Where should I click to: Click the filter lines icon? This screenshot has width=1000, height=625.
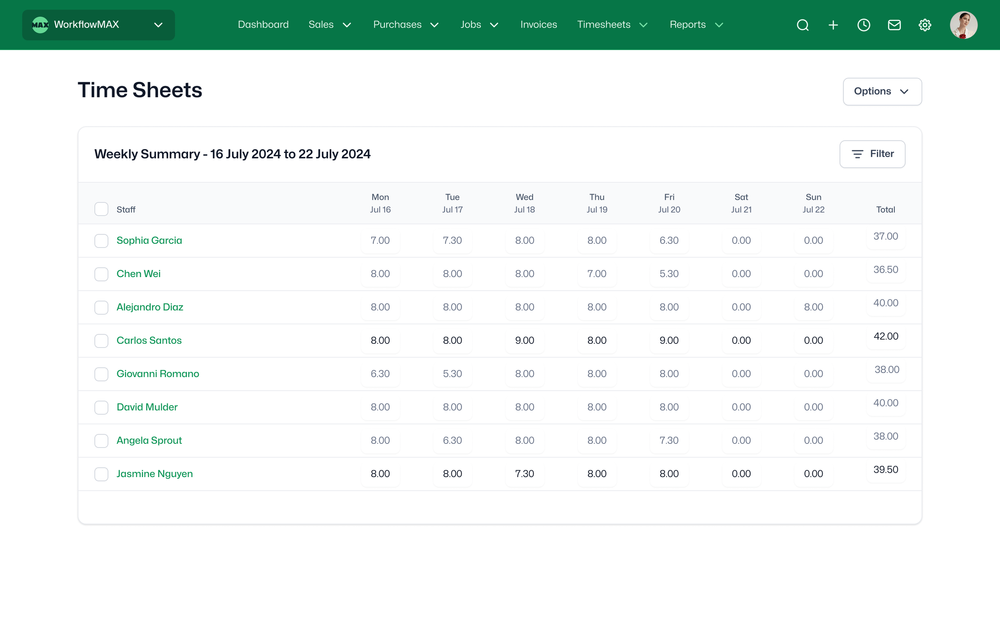[857, 154]
